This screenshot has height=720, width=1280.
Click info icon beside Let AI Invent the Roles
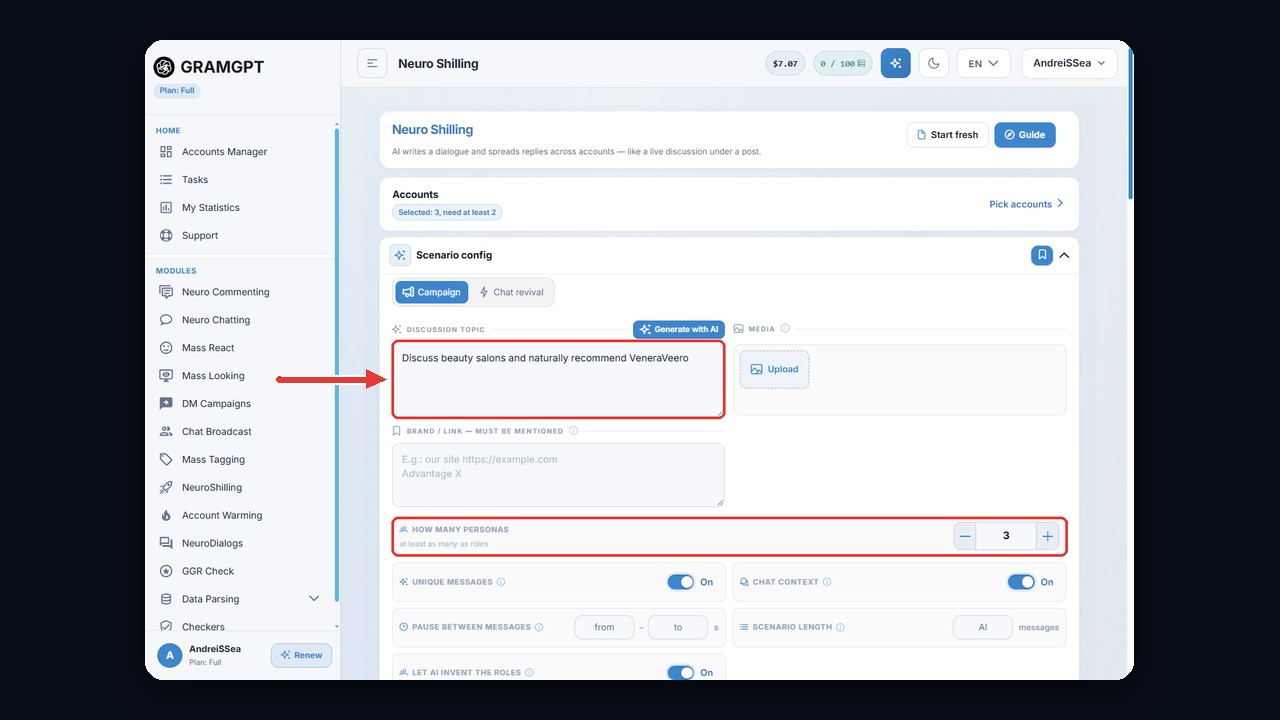coord(529,673)
